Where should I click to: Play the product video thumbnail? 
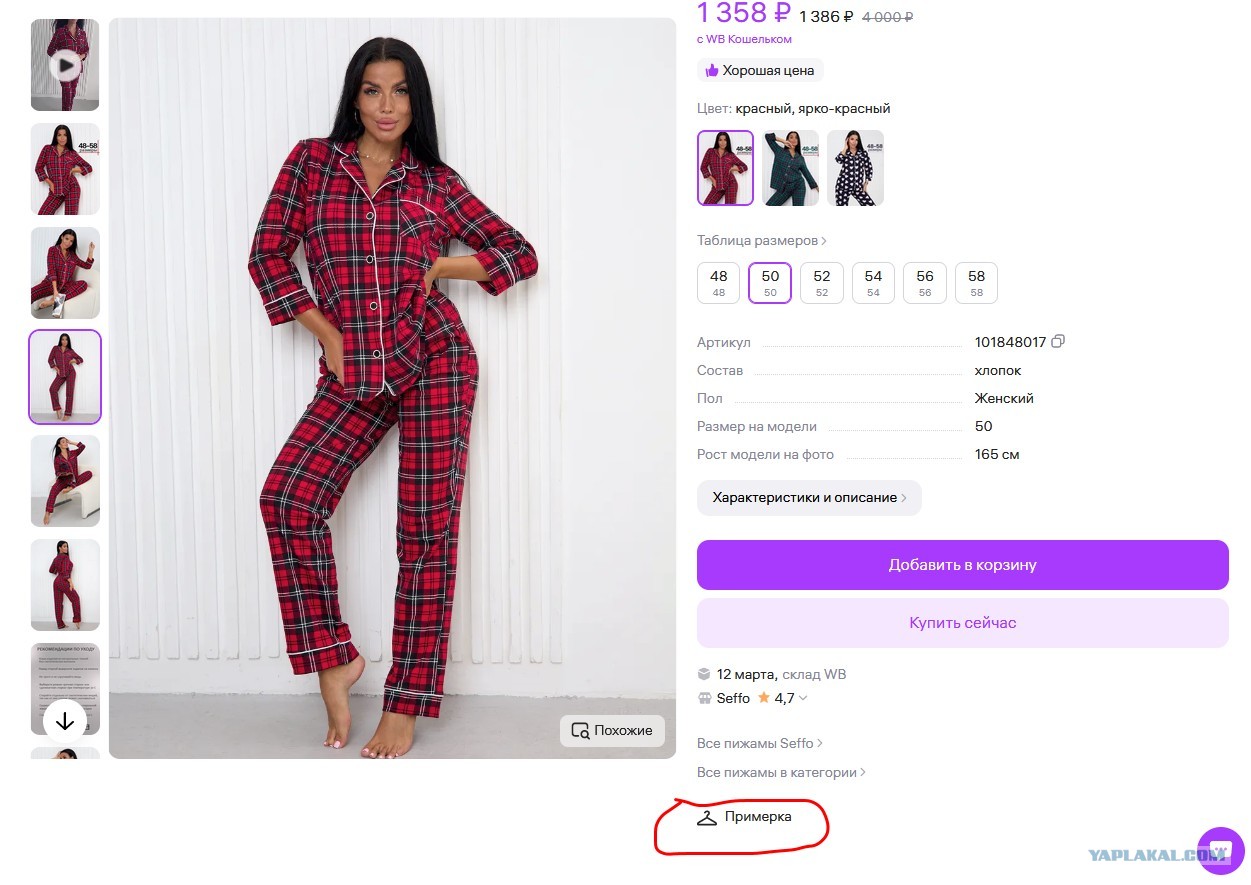click(x=65, y=65)
